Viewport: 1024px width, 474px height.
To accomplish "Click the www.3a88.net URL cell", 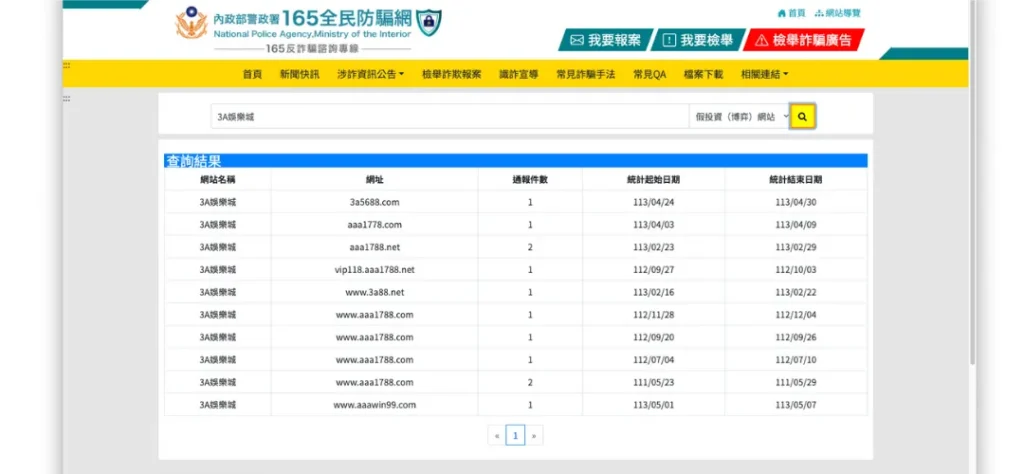I will pos(374,292).
